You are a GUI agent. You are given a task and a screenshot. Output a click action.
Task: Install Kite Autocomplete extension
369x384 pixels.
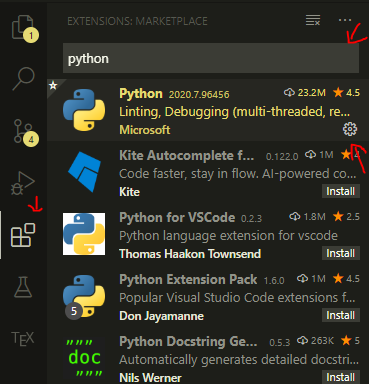341,191
